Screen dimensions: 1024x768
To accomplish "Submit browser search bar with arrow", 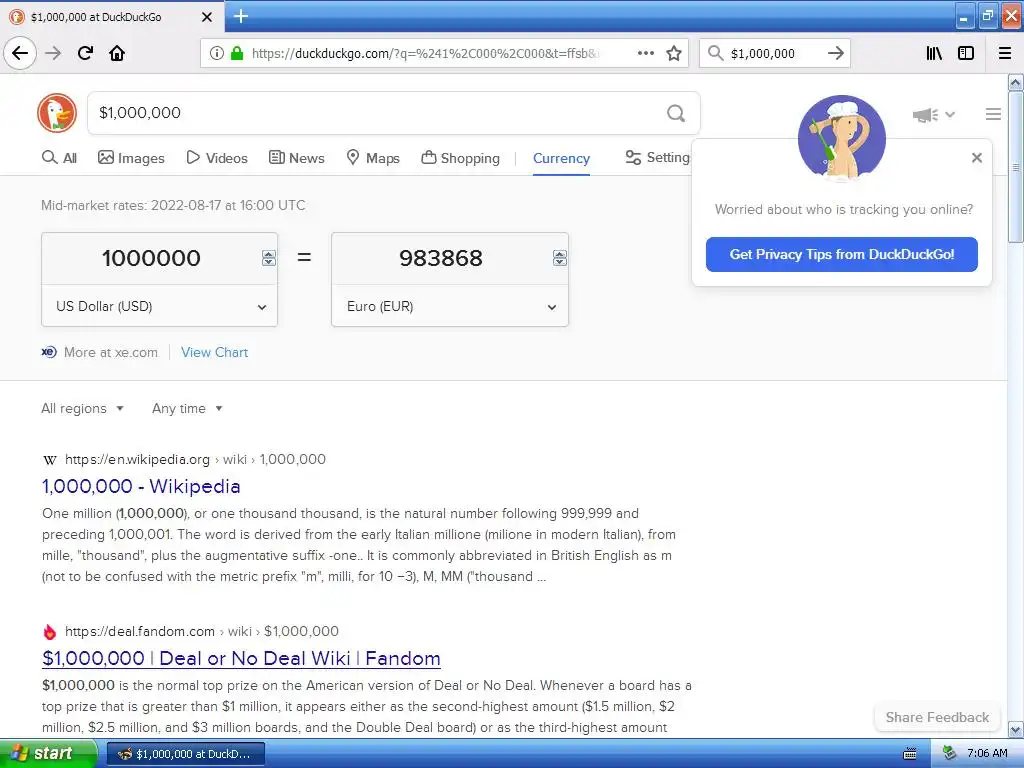I will click(x=836, y=53).
